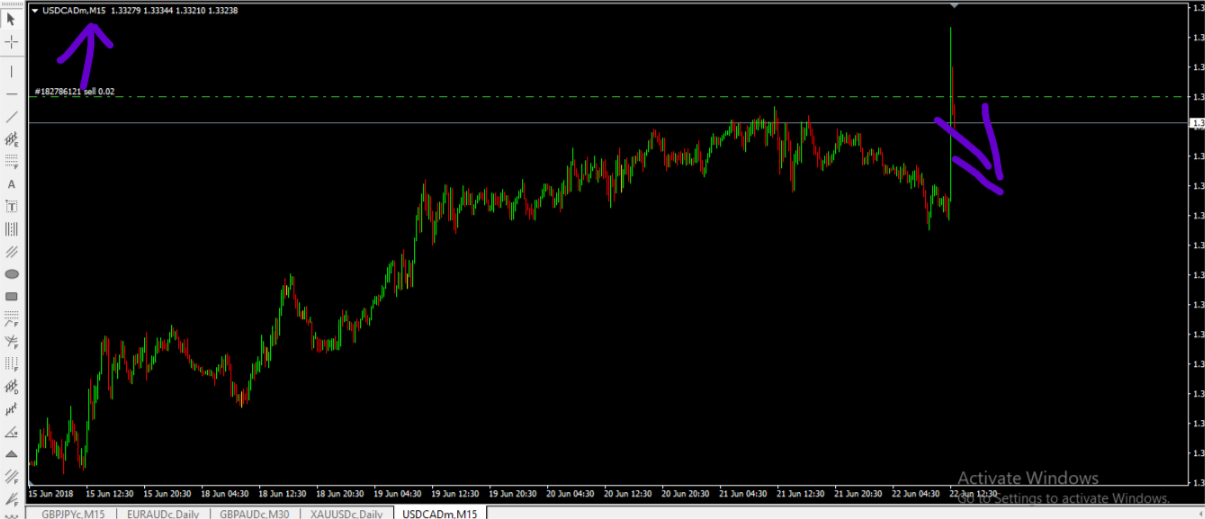Switch to the GBPJPYc,M15 chart tab
This screenshot has width=1205, height=519.
pos(73,514)
